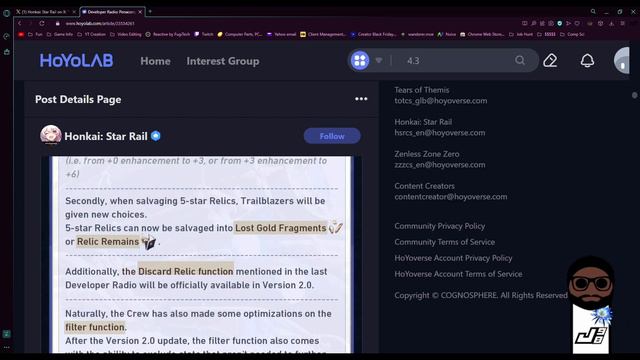Open the Video Editing bookmarks folder
This screenshot has height=360, width=640.
tap(126, 34)
